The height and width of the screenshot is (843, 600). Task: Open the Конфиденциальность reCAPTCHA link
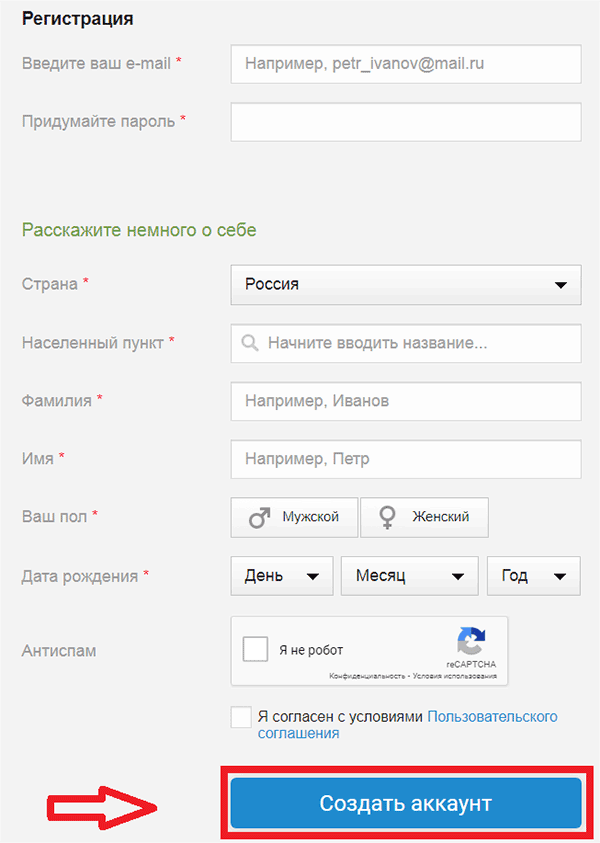click(367, 676)
